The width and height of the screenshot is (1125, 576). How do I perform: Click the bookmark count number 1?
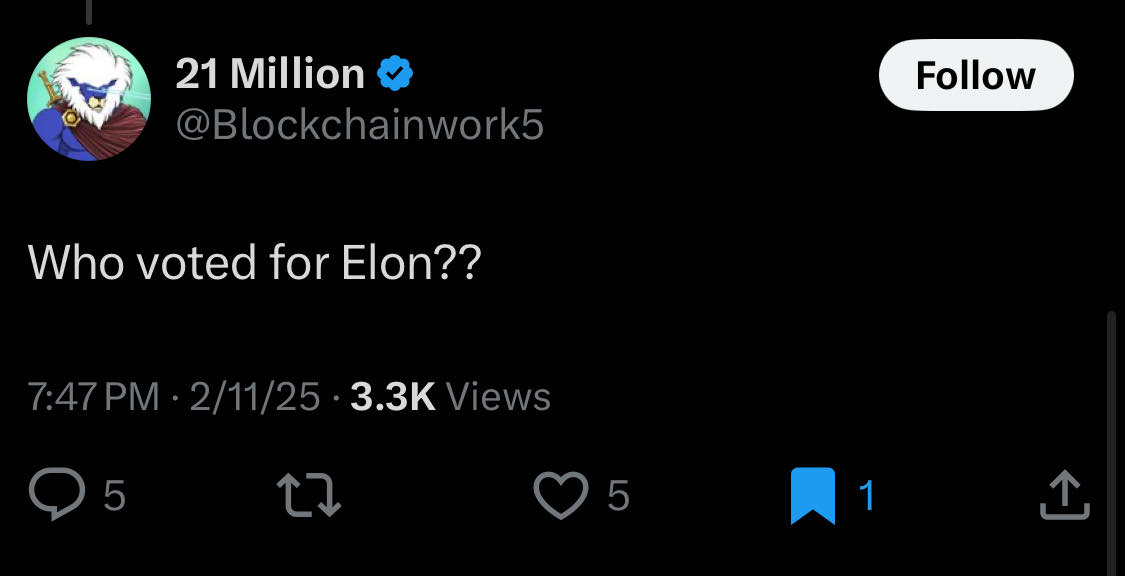tap(867, 495)
